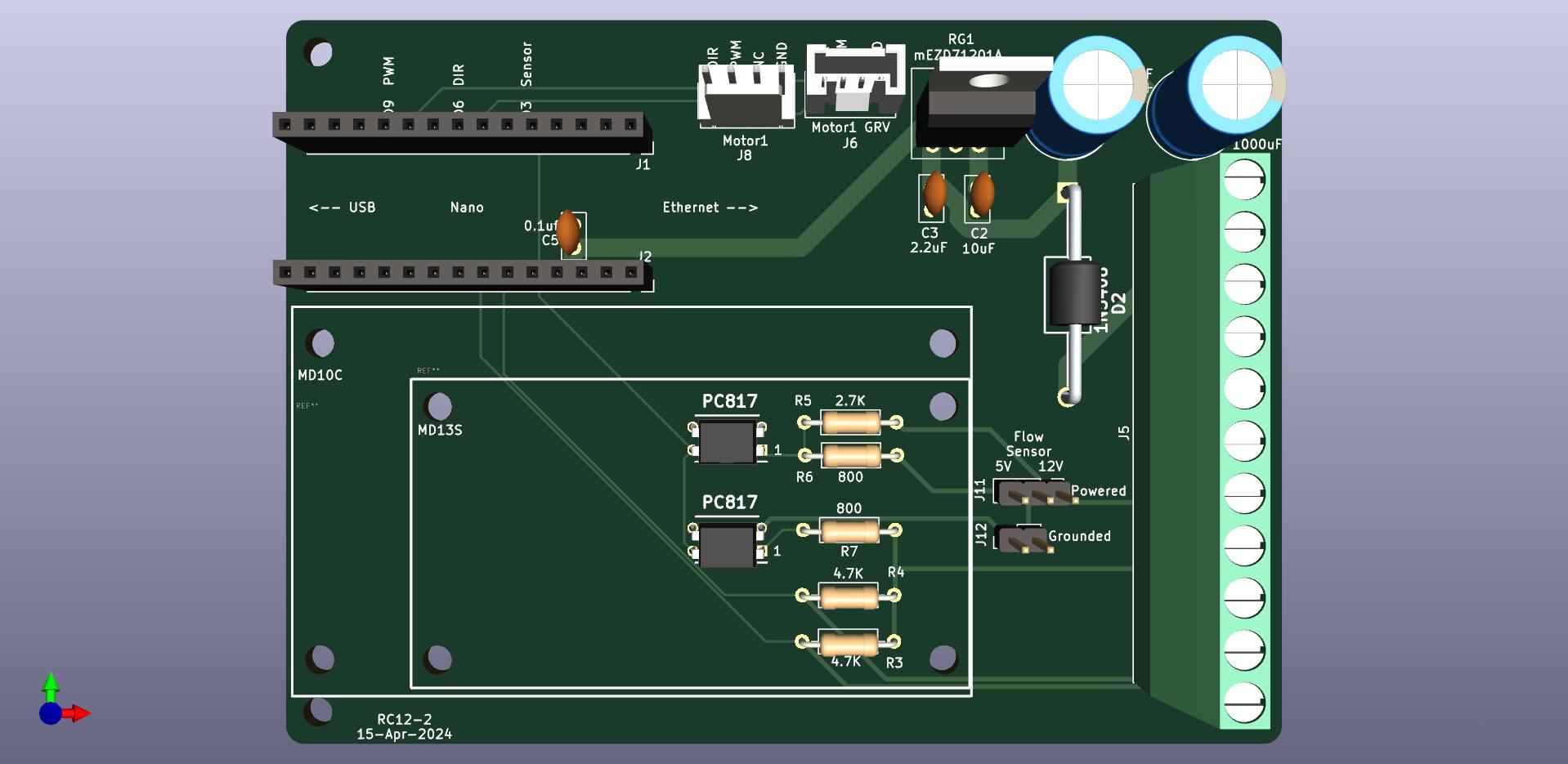
Task: Click the 'MD13S' silkscreen label
Action: click(440, 430)
